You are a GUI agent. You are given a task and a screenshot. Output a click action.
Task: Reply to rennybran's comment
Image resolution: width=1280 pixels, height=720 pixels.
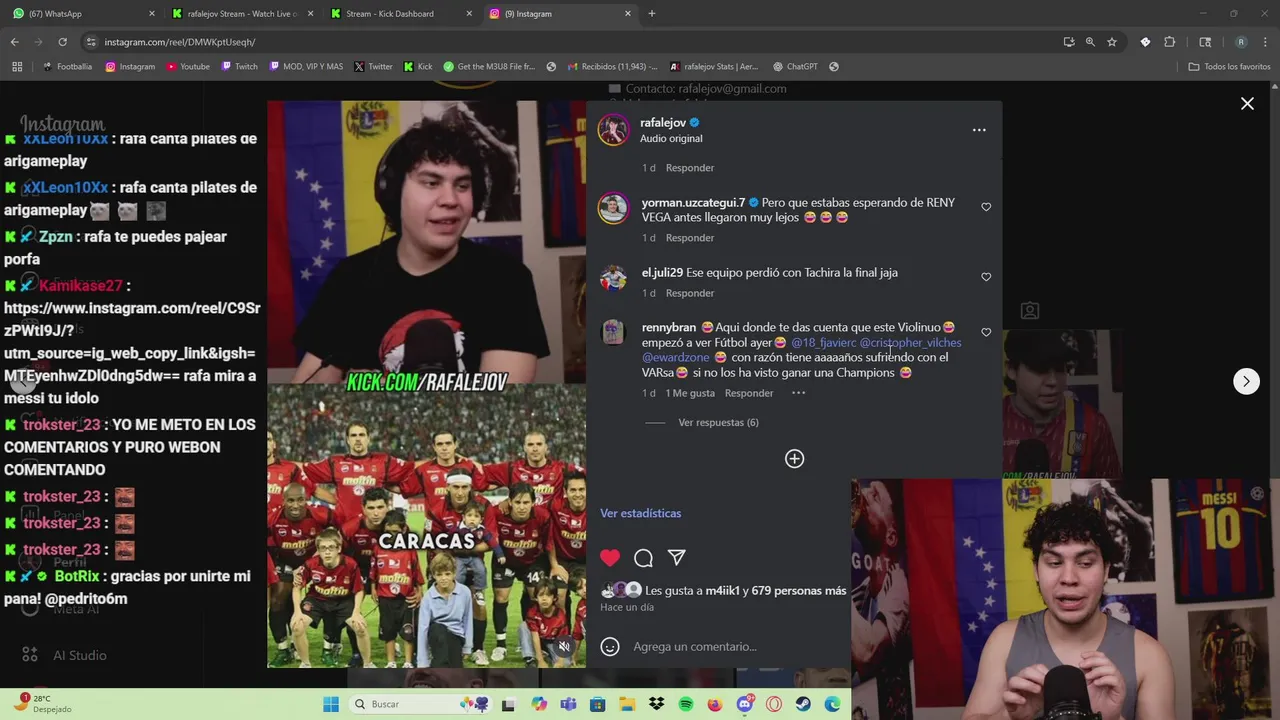point(749,393)
